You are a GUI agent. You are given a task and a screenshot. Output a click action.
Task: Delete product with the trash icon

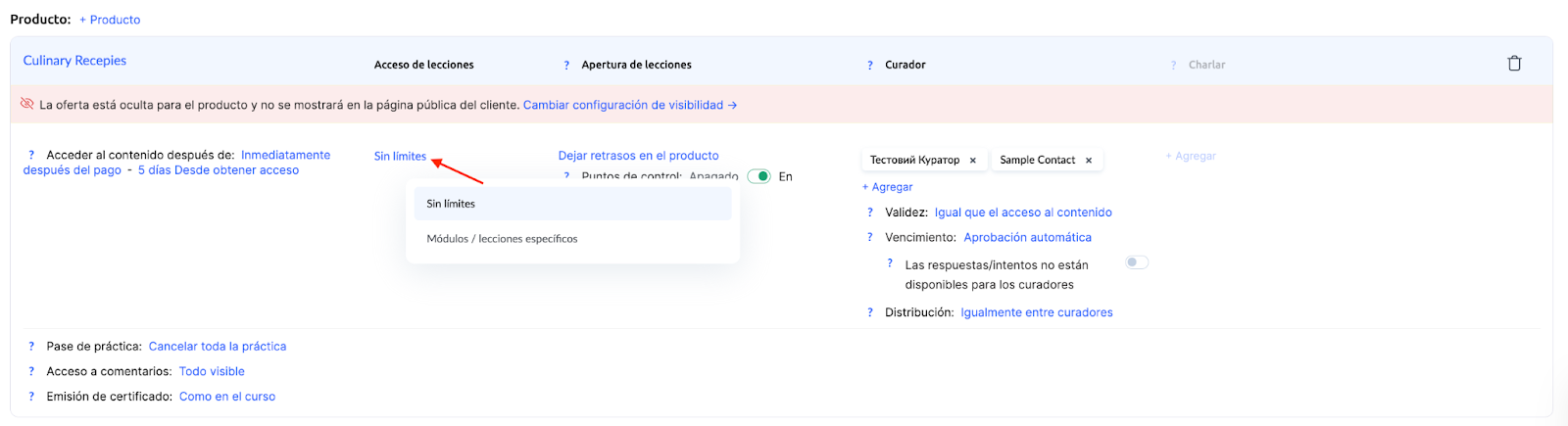pyautogui.click(x=1514, y=64)
